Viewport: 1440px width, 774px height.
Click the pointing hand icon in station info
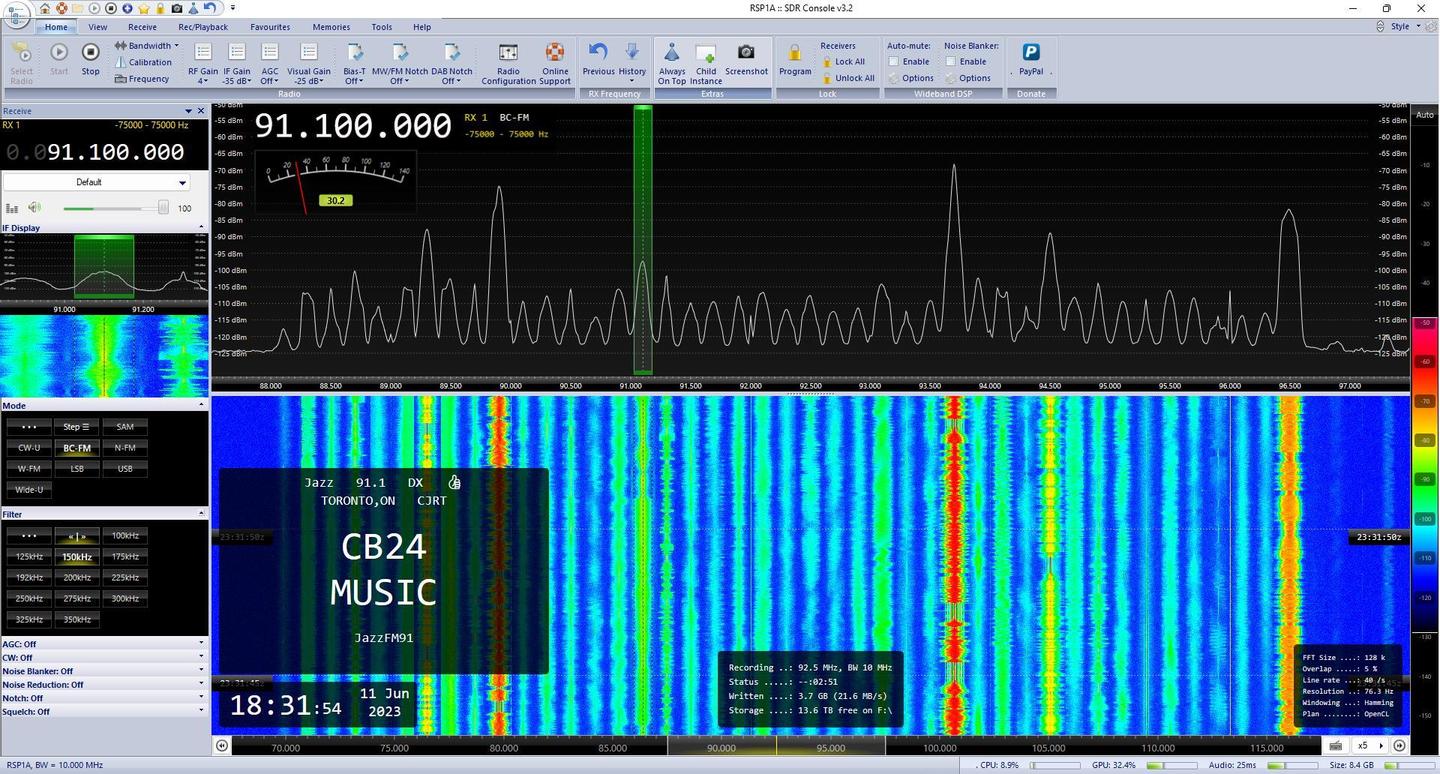454,483
